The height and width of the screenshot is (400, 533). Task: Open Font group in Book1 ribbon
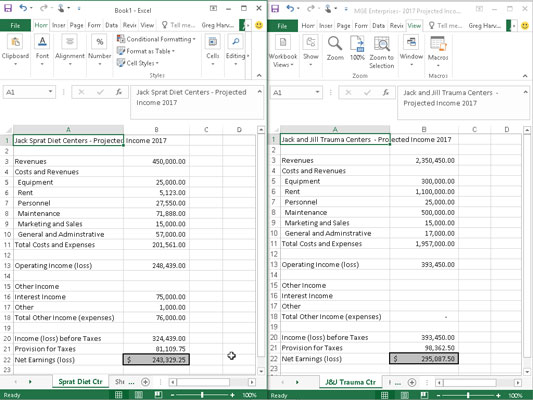coord(42,51)
